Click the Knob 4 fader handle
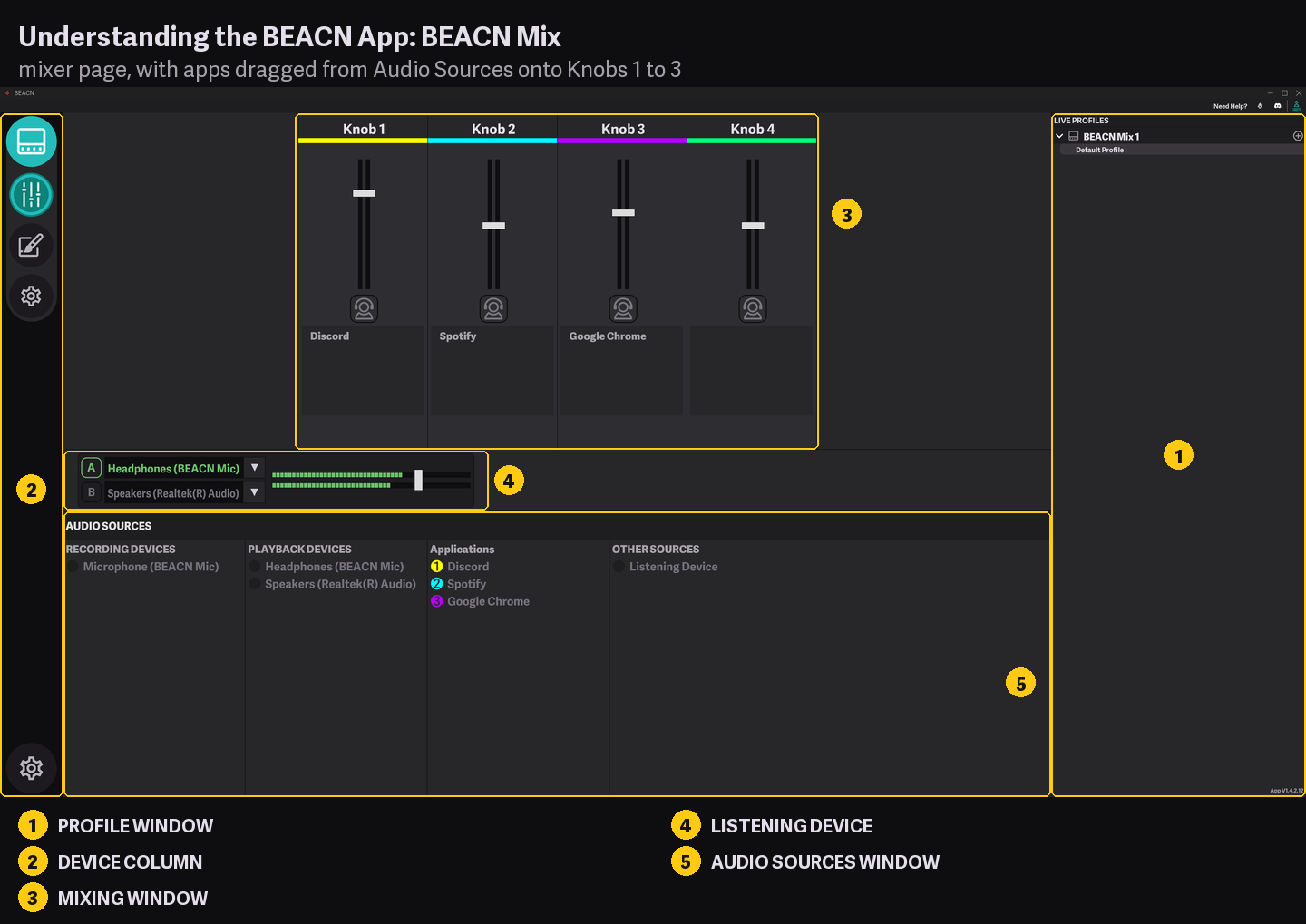The height and width of the screenshot is (924, 1306). [753, 226]
